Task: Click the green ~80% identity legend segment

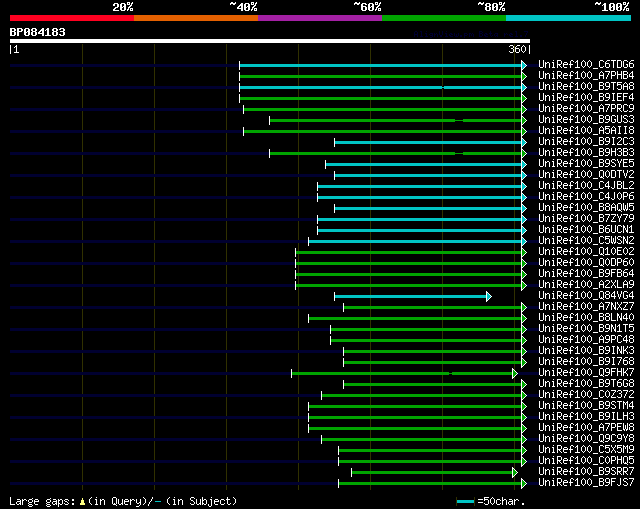Action: (444, 18)
